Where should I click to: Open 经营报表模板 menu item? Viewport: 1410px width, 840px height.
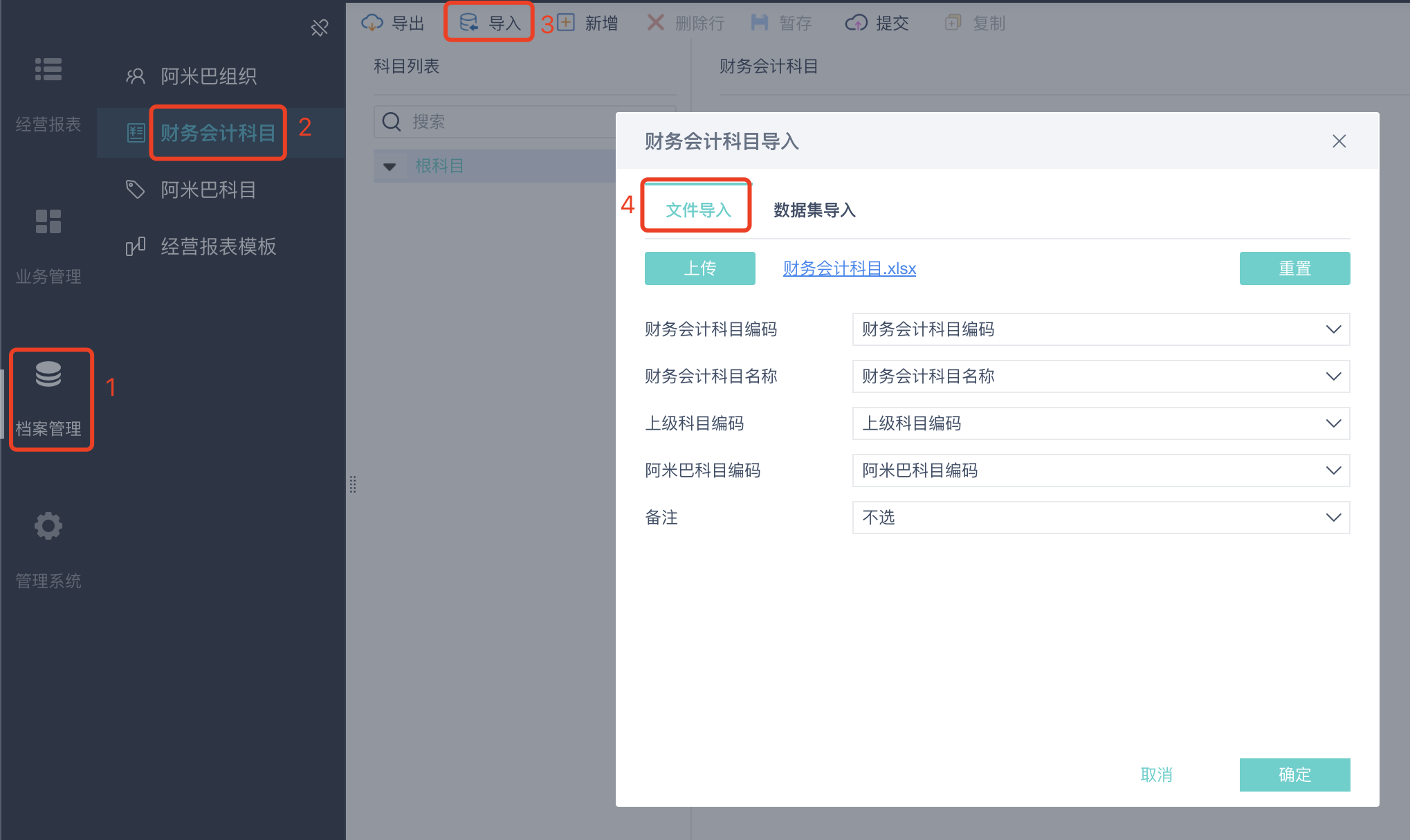218,246
